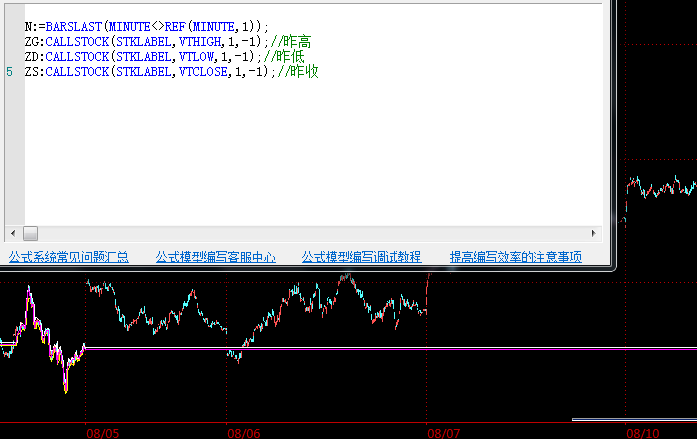
Task: Click the 08/10 date label on chart
Action: coord(643,433)
